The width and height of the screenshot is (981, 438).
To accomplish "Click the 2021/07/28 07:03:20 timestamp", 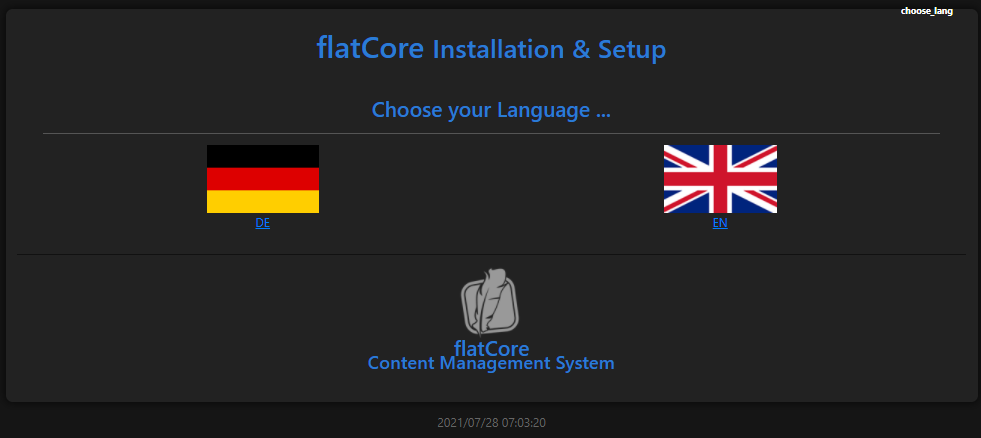I will click(491, 423).
